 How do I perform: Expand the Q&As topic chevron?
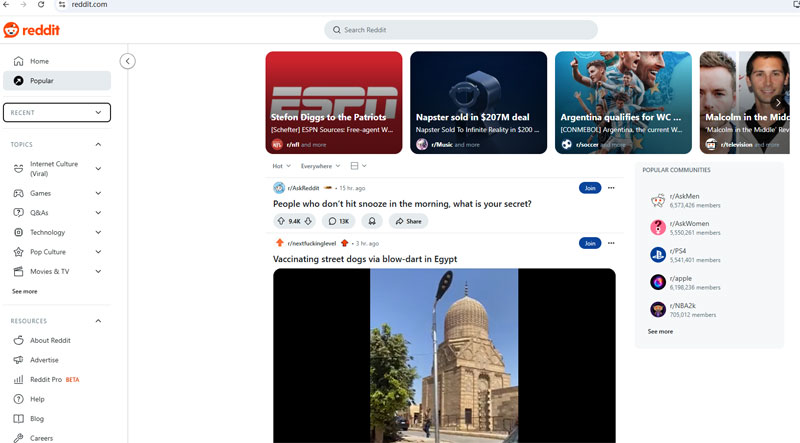click(98, 213)
